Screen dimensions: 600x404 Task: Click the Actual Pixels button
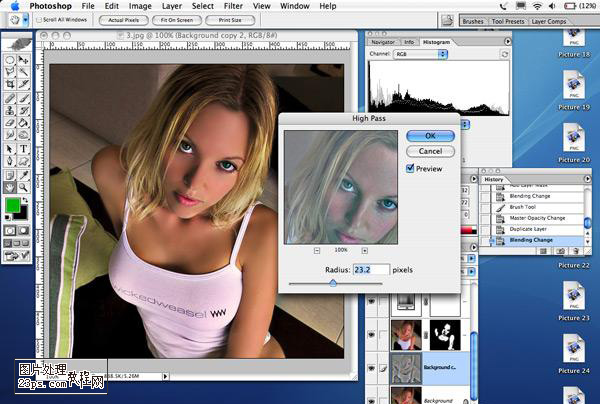(123, 20)
